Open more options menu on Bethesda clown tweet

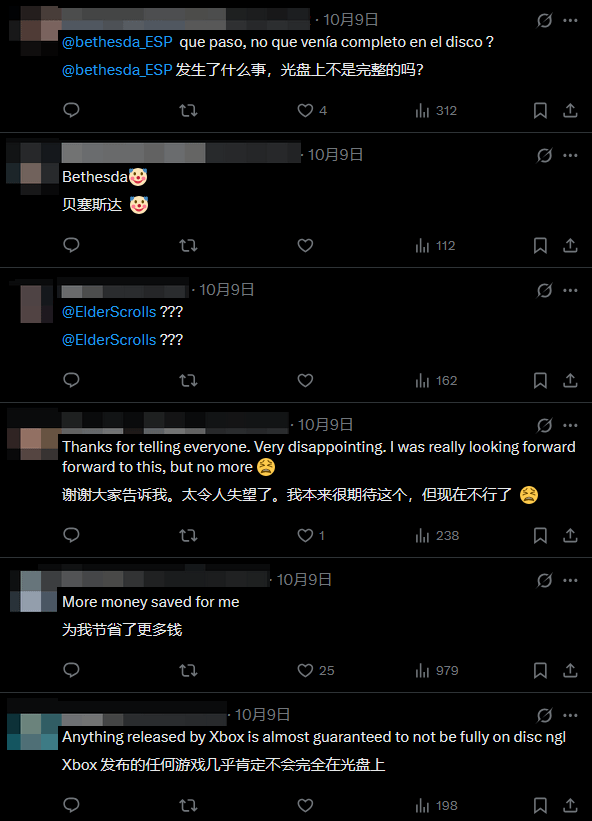tap(570, 156)
